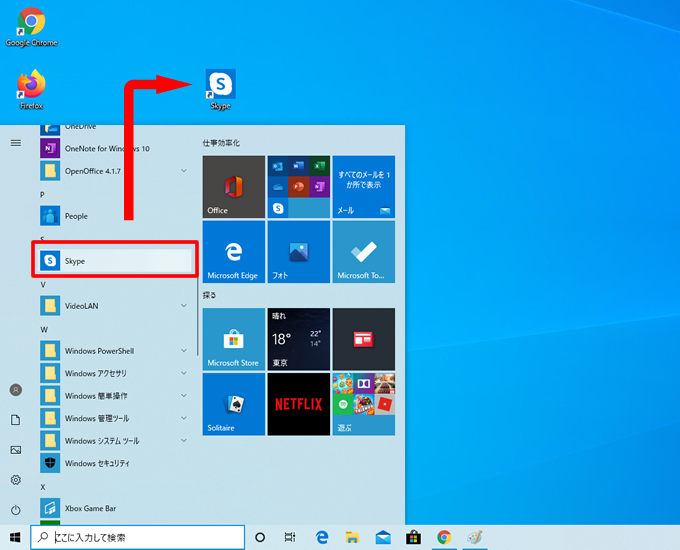The height and width of the screenshot is (550, 680).
Task: Open Microsoft Store from the taskbar
Action: 413,537
